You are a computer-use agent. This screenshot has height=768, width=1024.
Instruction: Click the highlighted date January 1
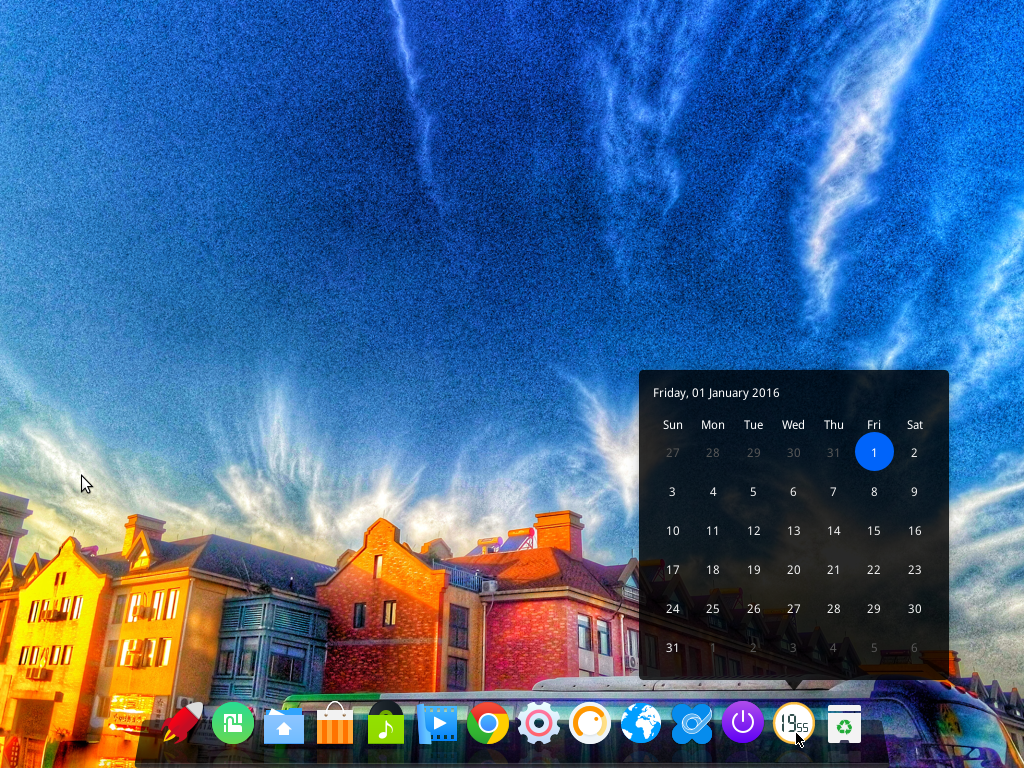pyautogui.click(x=874, y=452)
